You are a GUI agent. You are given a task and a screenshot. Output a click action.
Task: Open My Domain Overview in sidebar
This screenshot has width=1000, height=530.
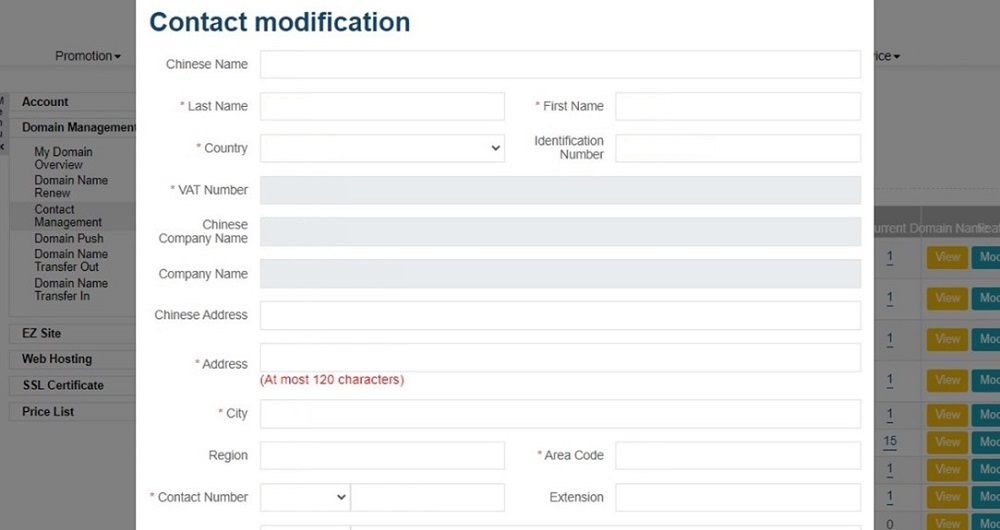pos(63,158)
